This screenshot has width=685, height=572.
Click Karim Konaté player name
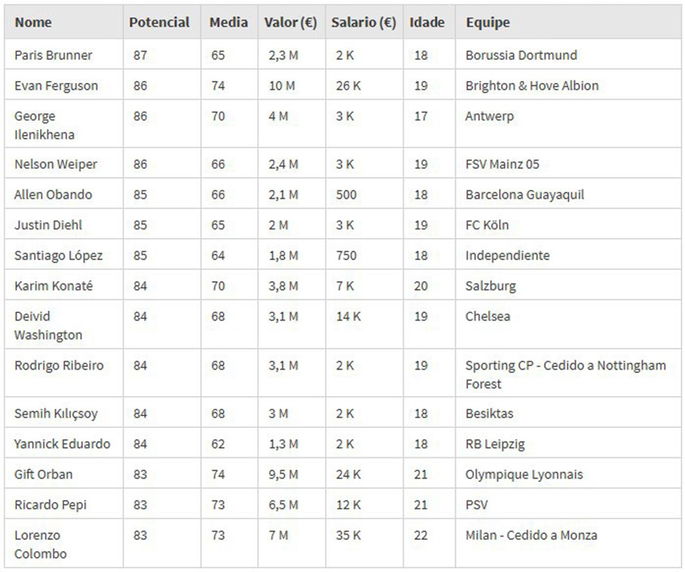53,286
